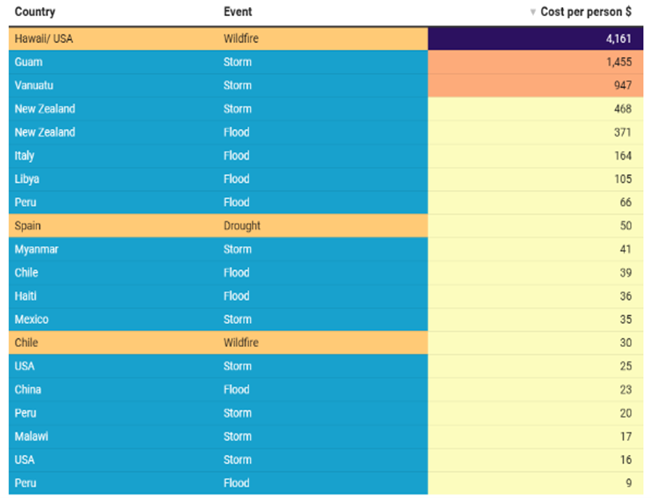Click the sort arrow beside Cost per person

pyautogui.click(x=533, y=12)
